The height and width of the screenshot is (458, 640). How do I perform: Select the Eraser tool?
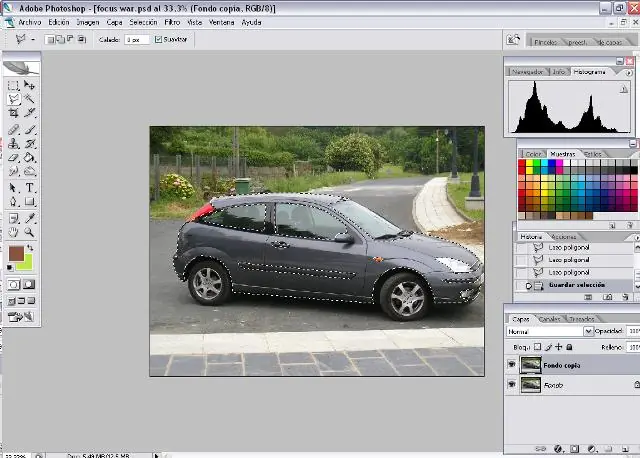pyautogui.click(x=13, y=158)
